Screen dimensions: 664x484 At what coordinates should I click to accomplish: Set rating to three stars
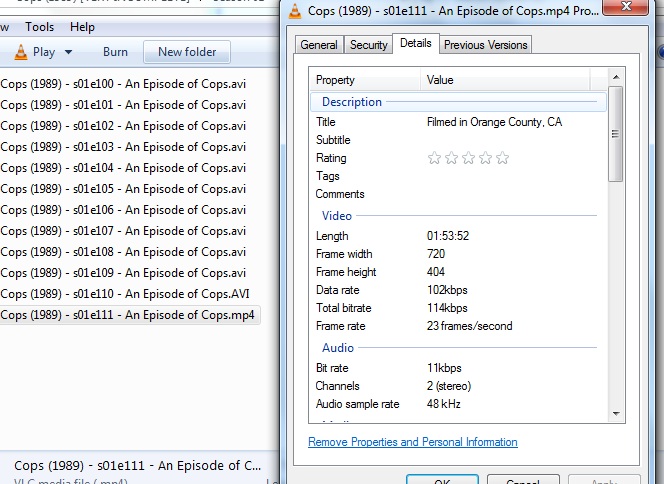[x=468, y=158]
